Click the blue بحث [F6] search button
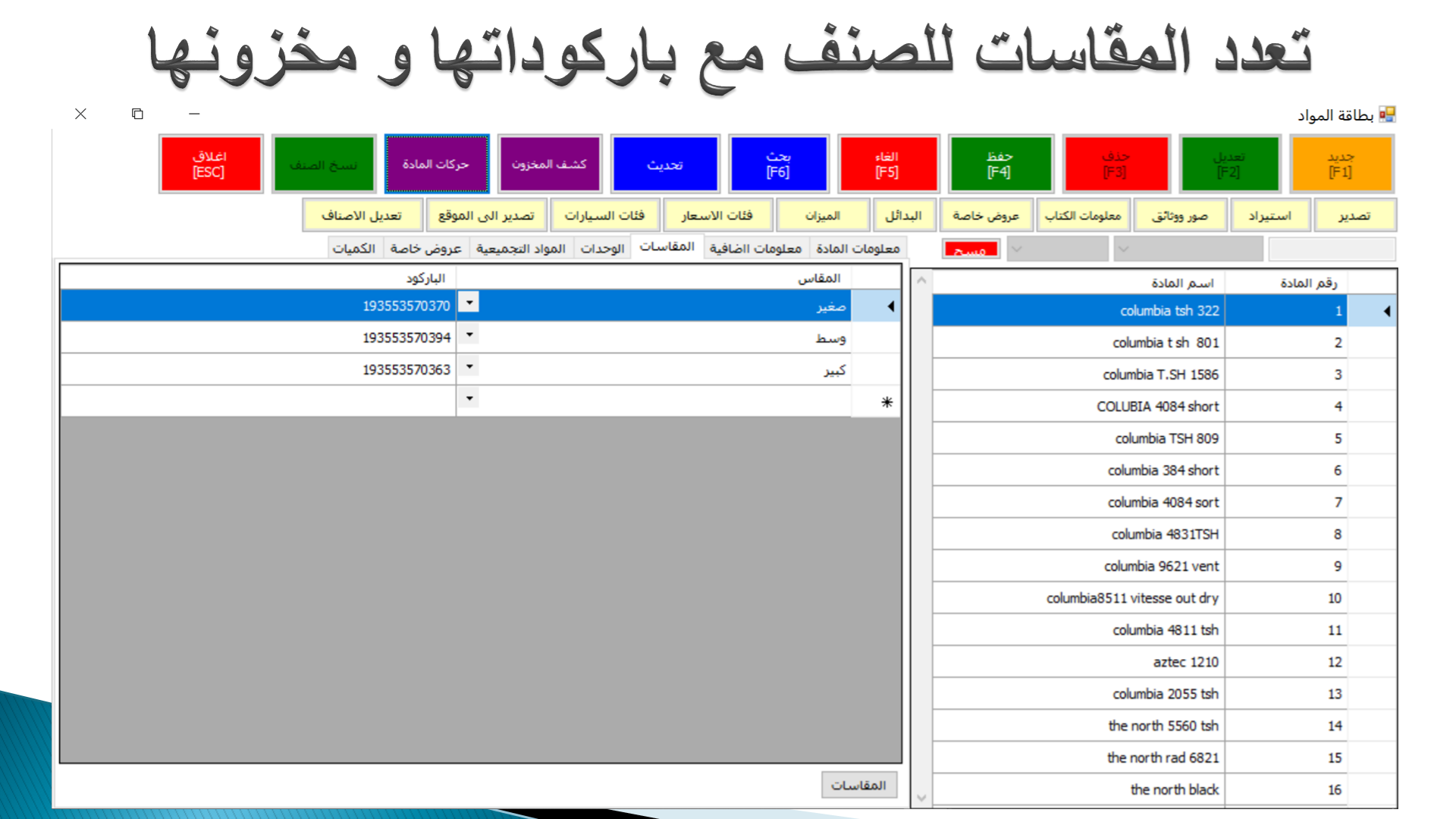The width and height of the screenshot is (1456, 819). [x=778, y=164]
